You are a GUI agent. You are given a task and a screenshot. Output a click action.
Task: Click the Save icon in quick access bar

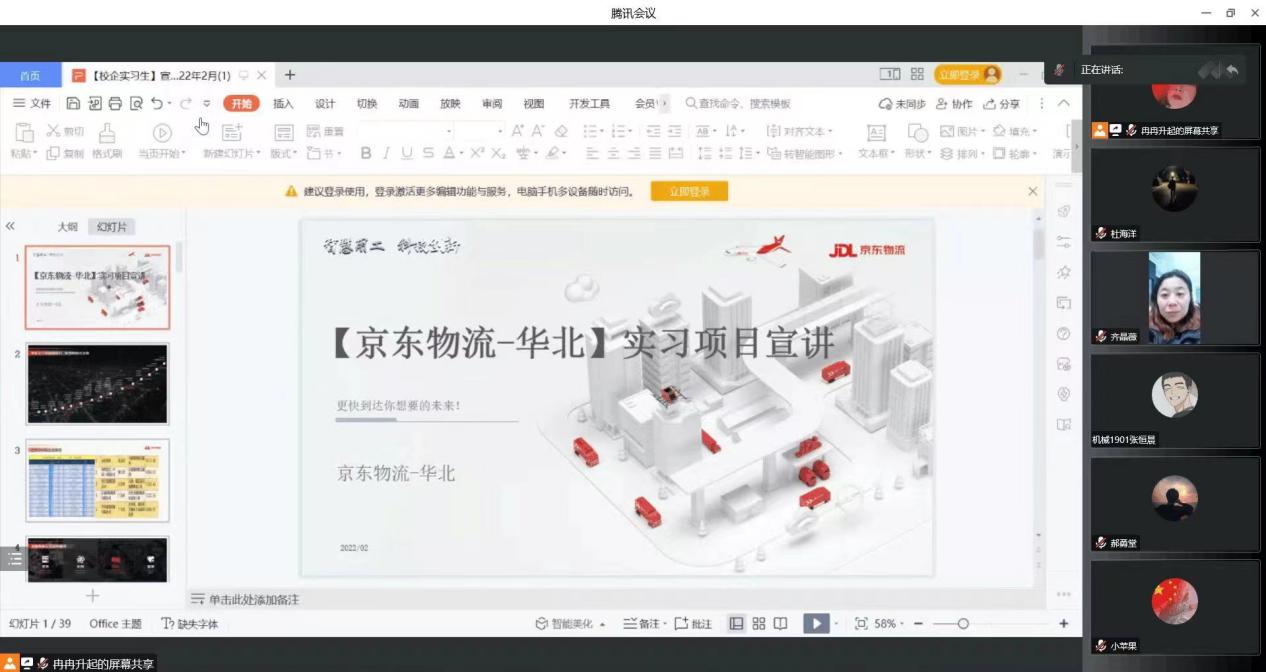[73, 104]
